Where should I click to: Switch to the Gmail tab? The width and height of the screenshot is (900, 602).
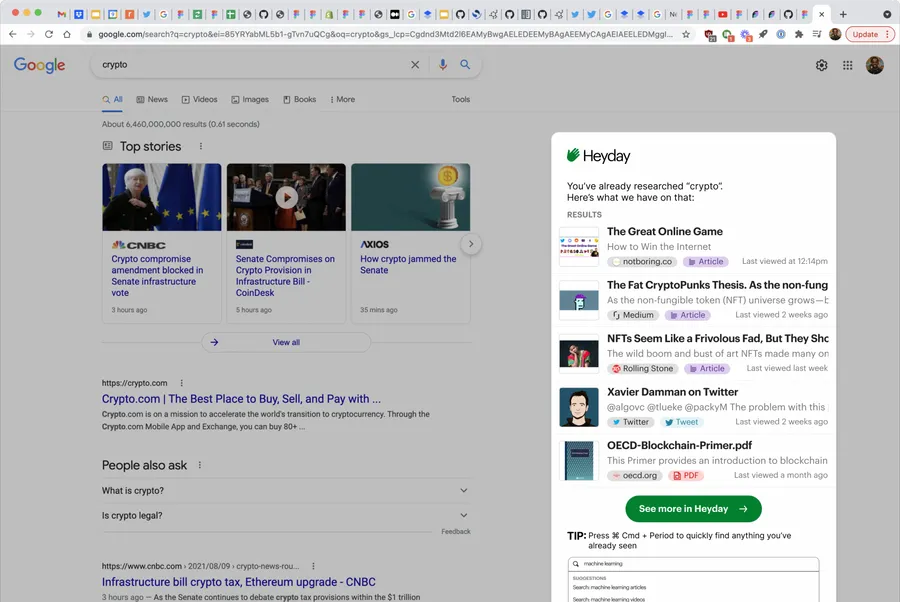tap(61, 14)
